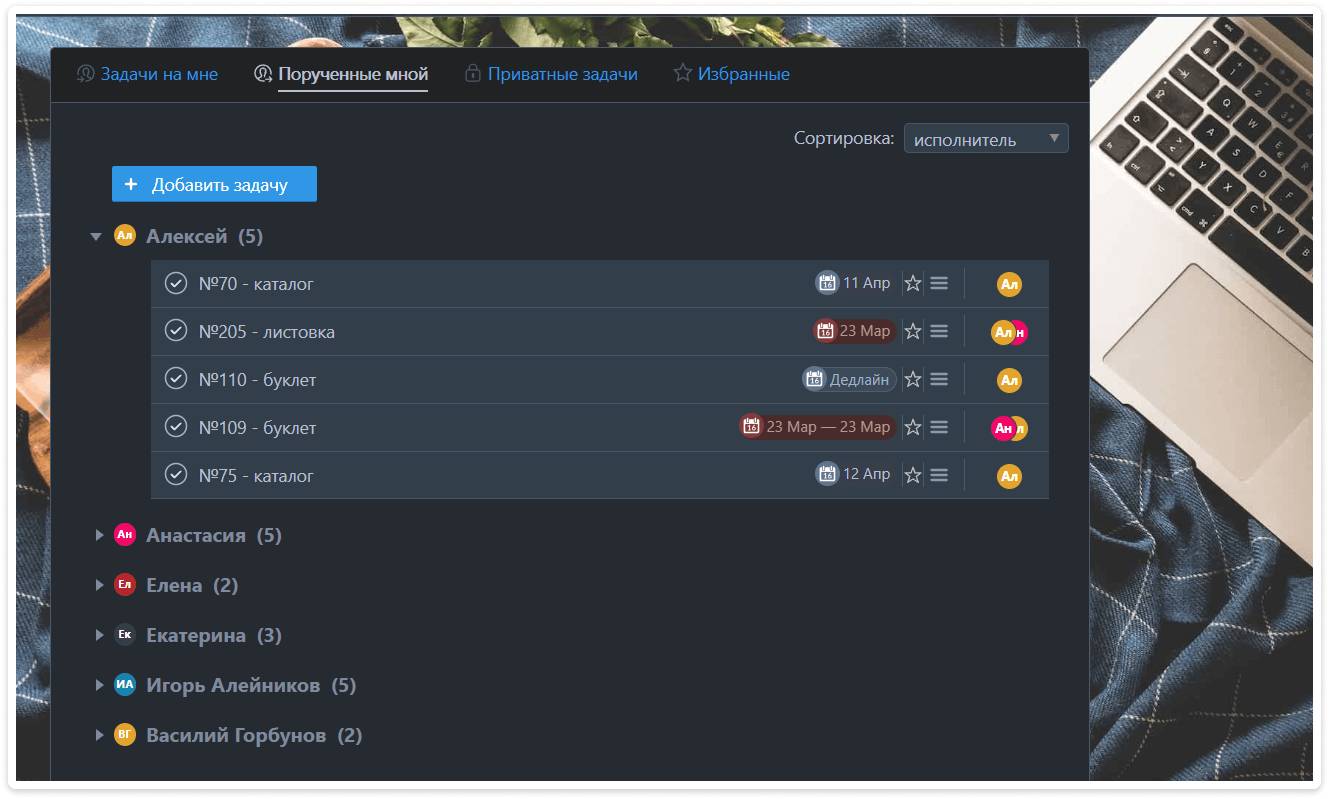
Task: Open hamburger menu for №205 - листовка
Action: point(938,331)
